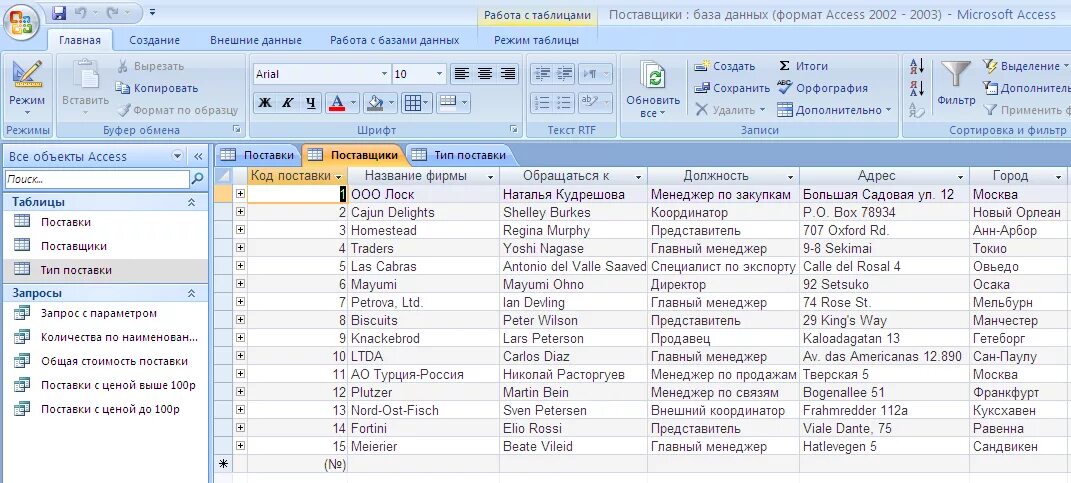Click Создать new record command
The image size is (1071, 483).
(x=725, y=66)
